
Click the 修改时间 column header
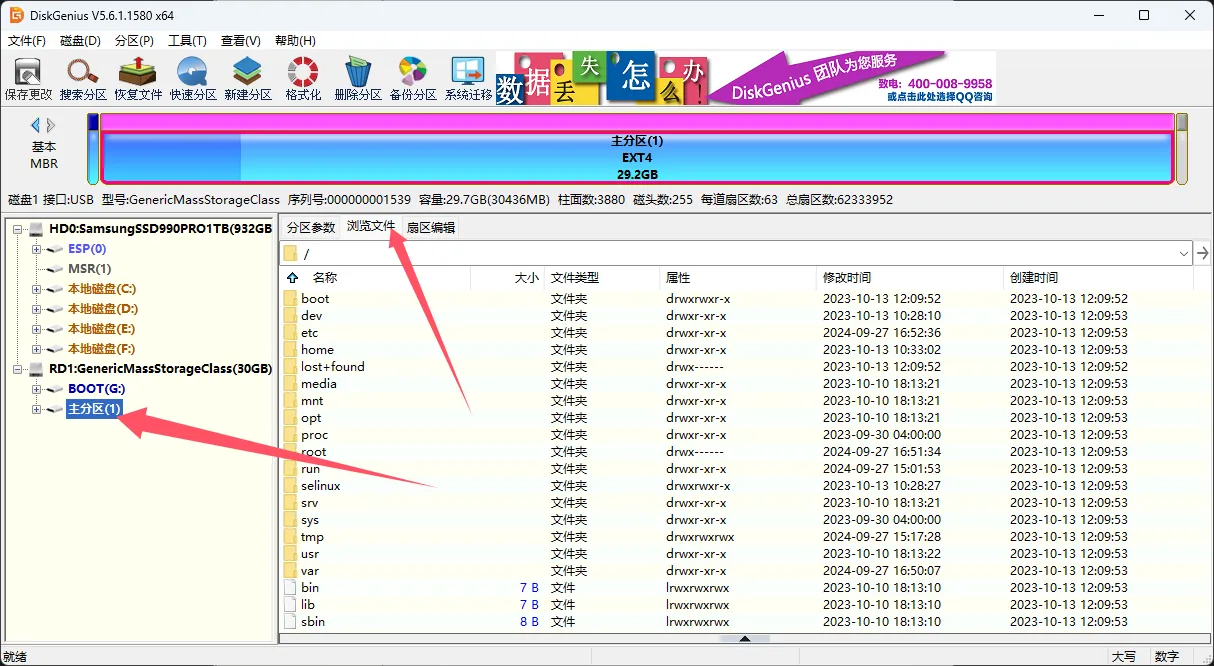pyautogui.click(x=846, y=278)
